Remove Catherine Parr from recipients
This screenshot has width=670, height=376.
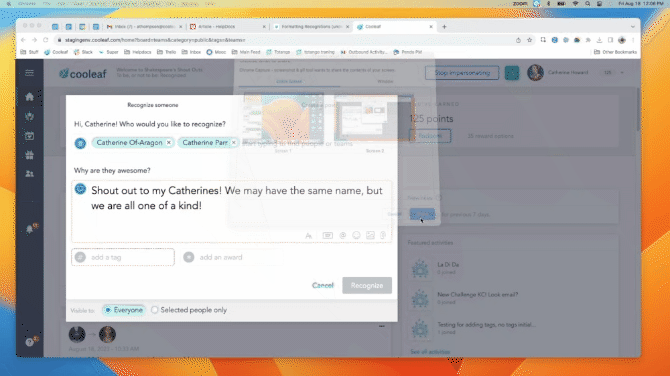[234, 143]
